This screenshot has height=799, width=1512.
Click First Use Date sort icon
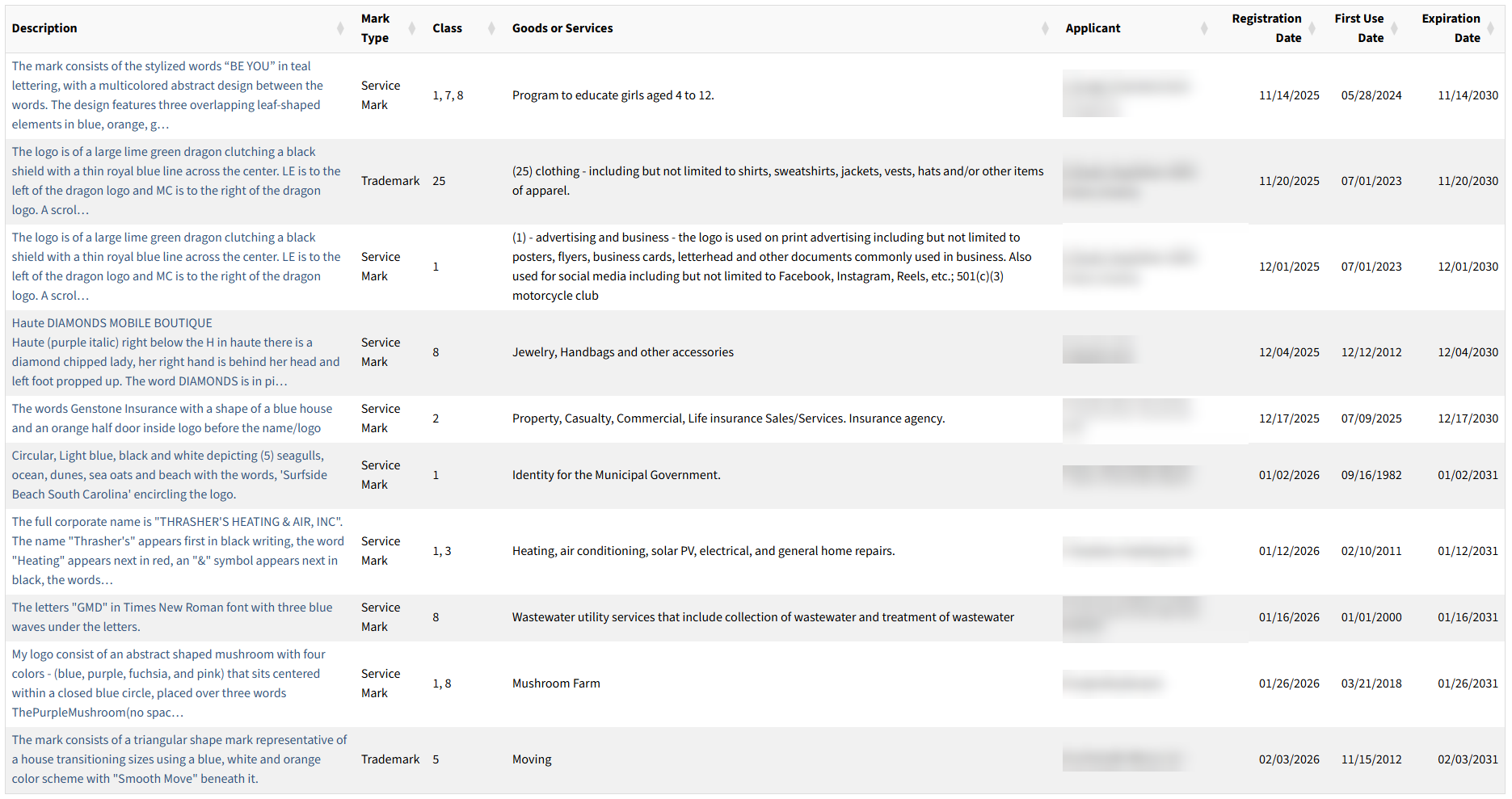click(1394, 29)
